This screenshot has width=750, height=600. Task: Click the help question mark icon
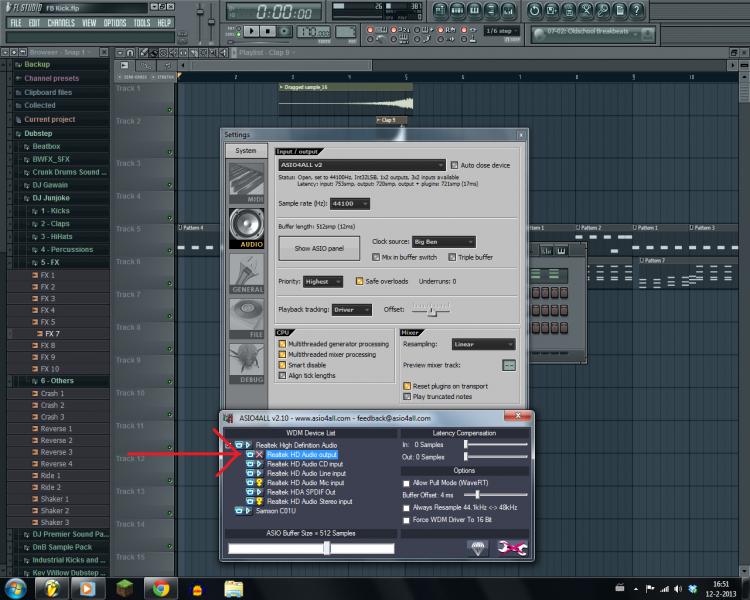(637, 10)
